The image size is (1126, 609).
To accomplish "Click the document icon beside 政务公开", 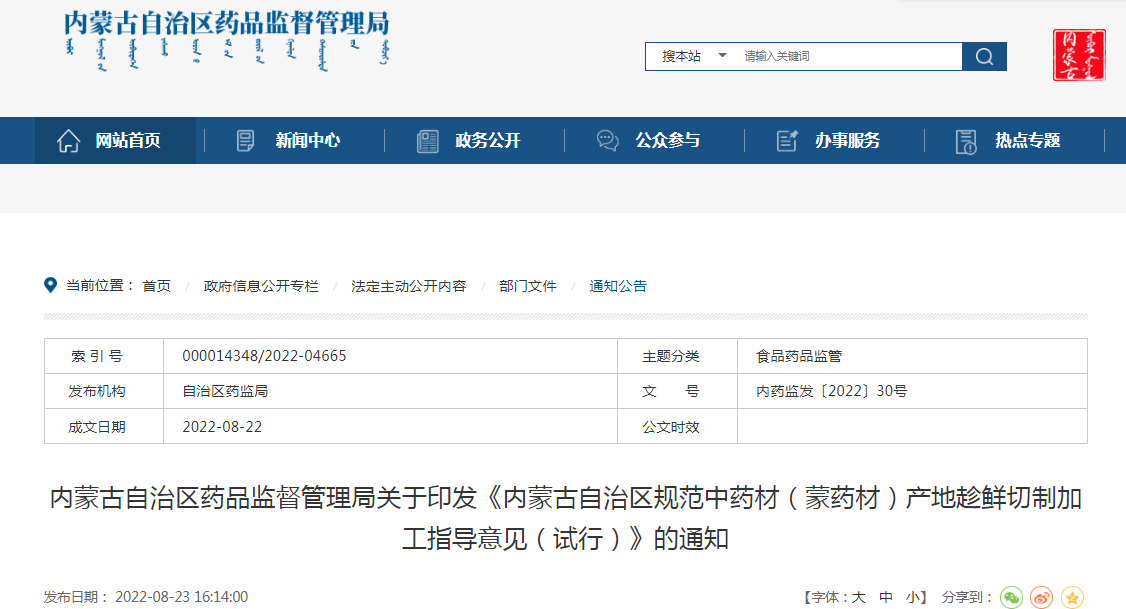I will (428, 140).
